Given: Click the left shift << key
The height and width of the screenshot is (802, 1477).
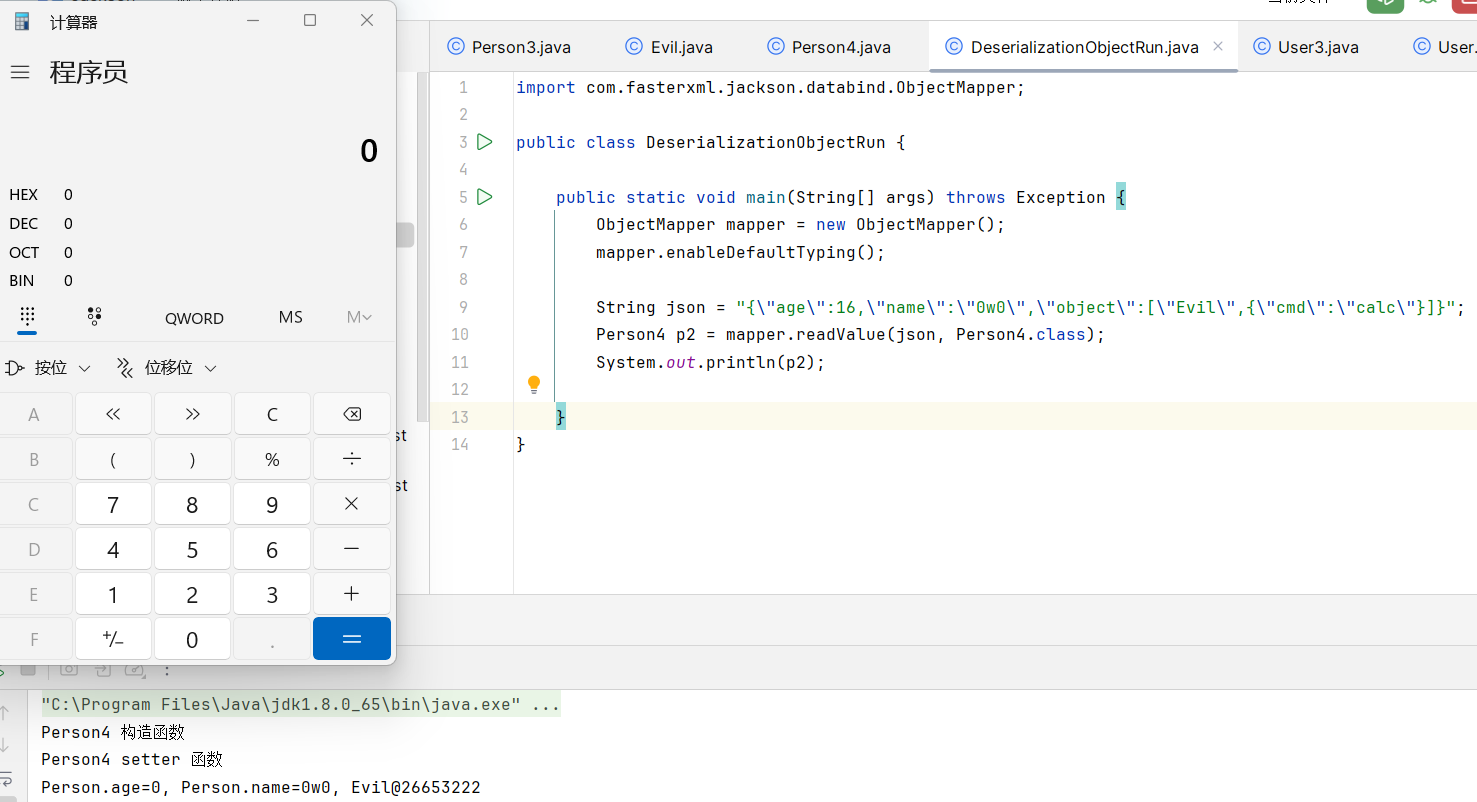Looking at the screenshot, I should (113, 414).
